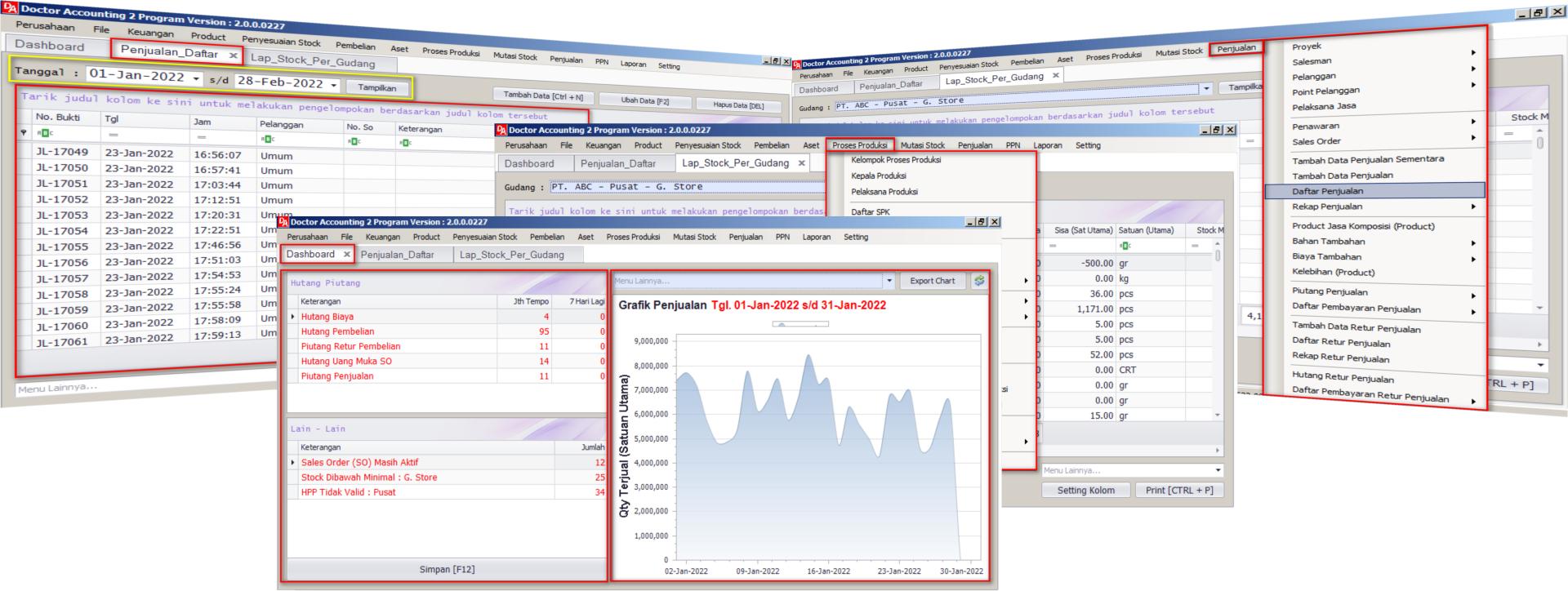Open the end date dropdown 28-Feb-2022
This screenshot has height=591, width=1568.
point(334,85)
